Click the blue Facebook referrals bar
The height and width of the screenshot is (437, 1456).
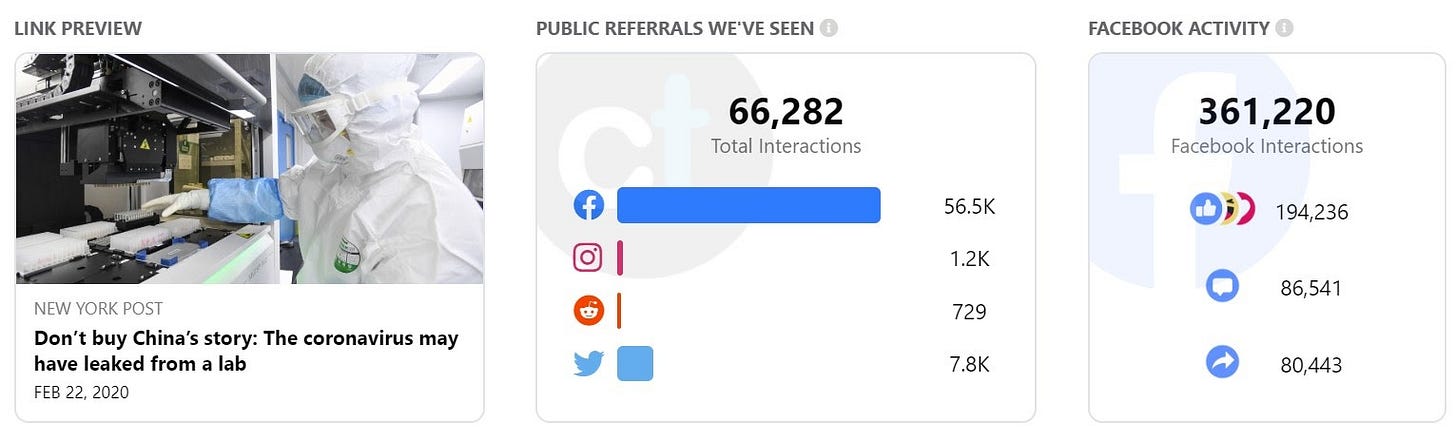pos(749,205)
